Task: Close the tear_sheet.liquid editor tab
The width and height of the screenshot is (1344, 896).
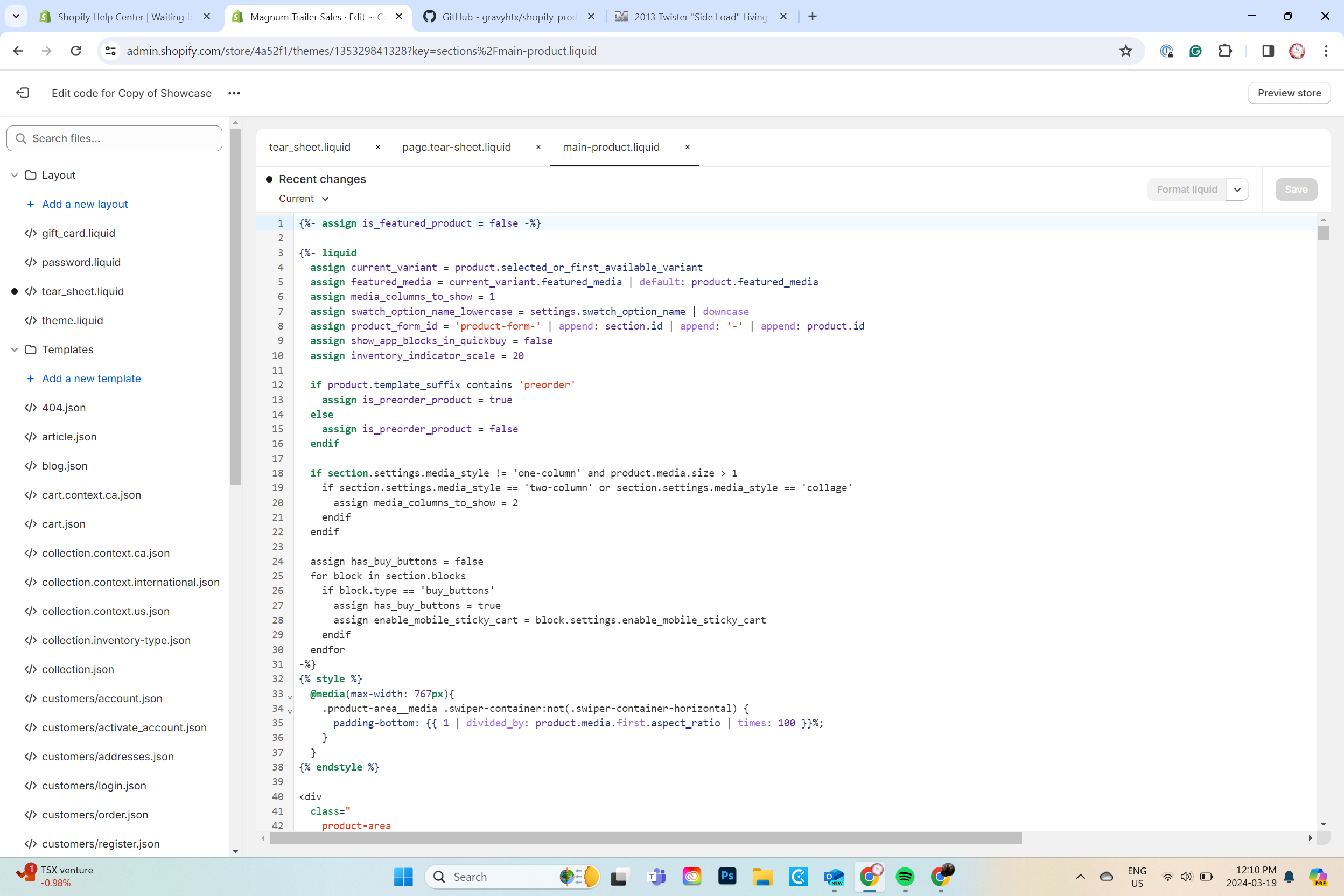Action: pos(377,147)
